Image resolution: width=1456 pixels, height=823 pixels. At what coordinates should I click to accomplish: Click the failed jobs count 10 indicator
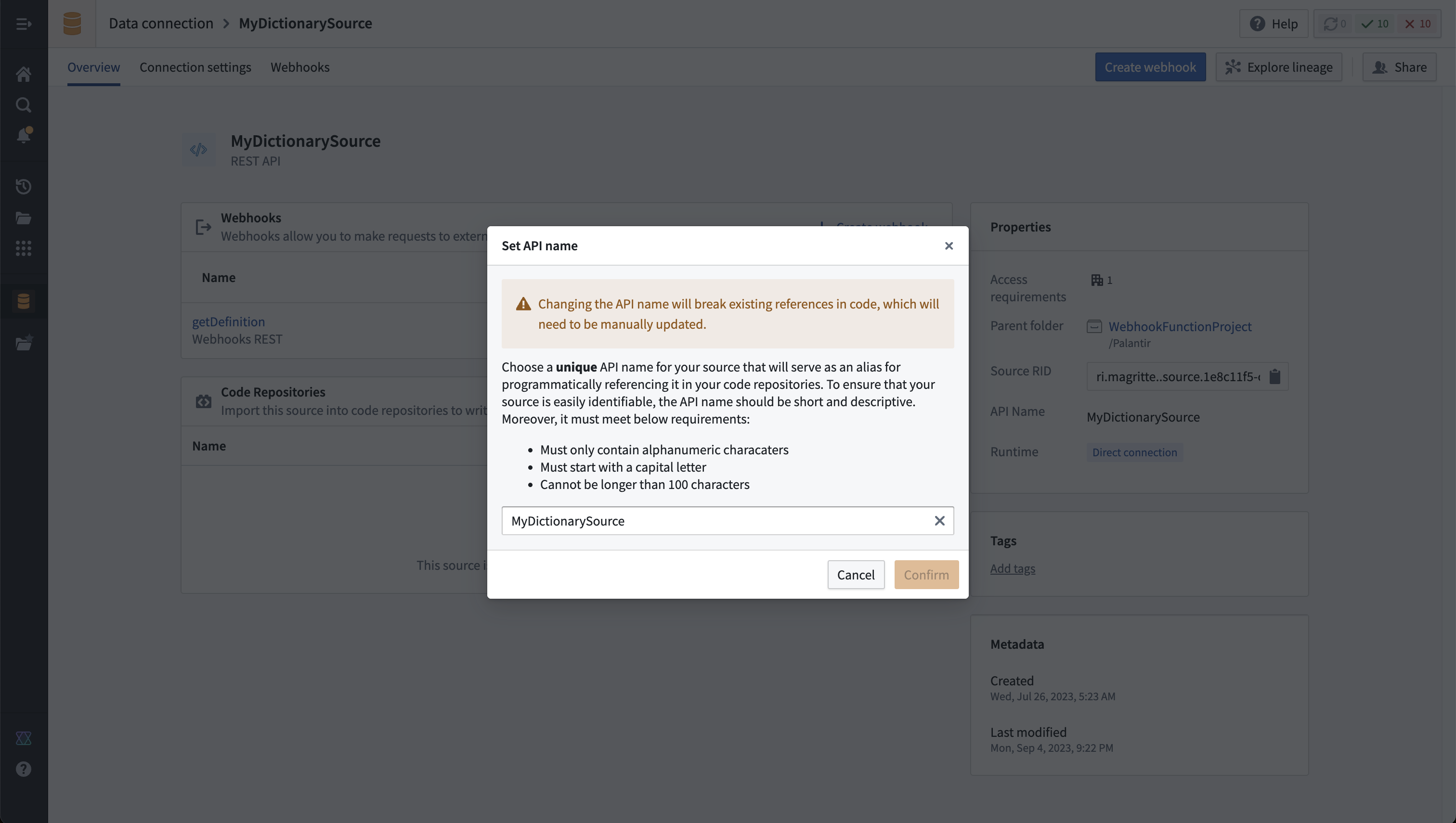point(1417,24)
